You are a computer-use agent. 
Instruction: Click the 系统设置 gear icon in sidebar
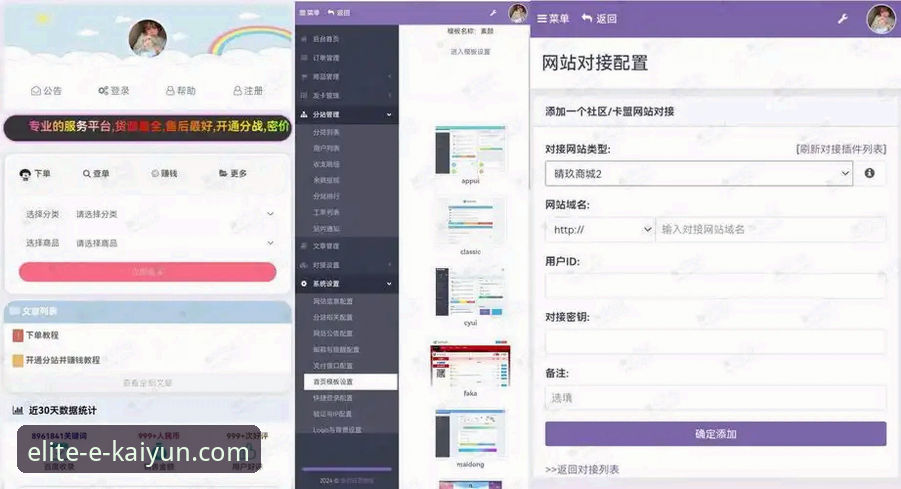(304, 284)
